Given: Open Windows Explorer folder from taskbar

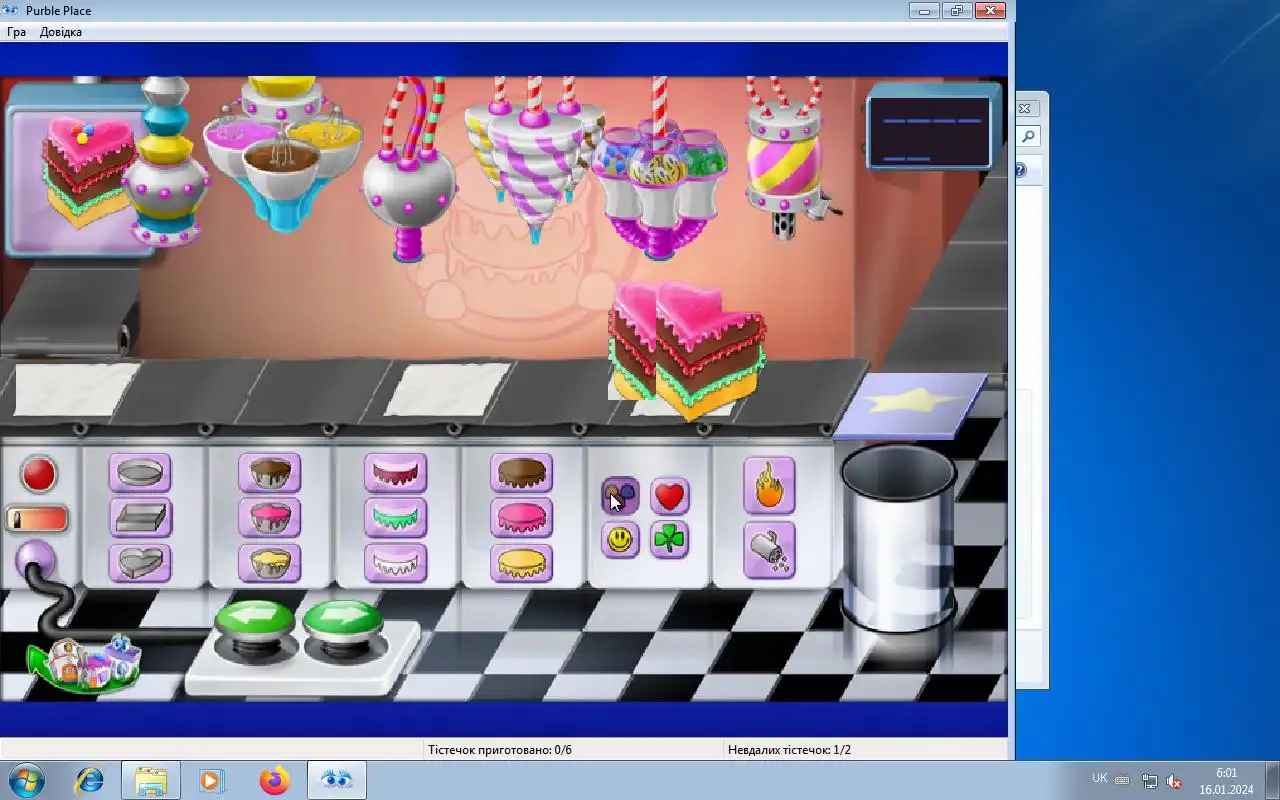Looking at the screenshot, I should tap(151, 780).
